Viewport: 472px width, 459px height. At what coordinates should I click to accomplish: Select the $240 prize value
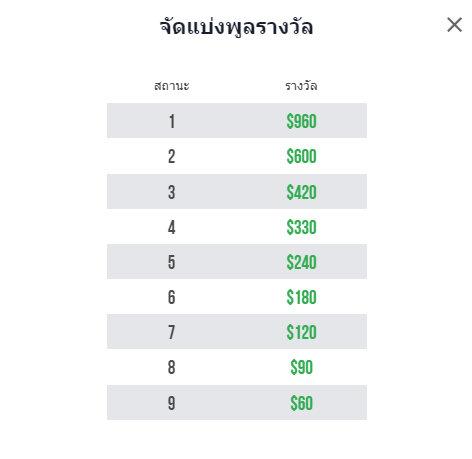coord(301,262)
